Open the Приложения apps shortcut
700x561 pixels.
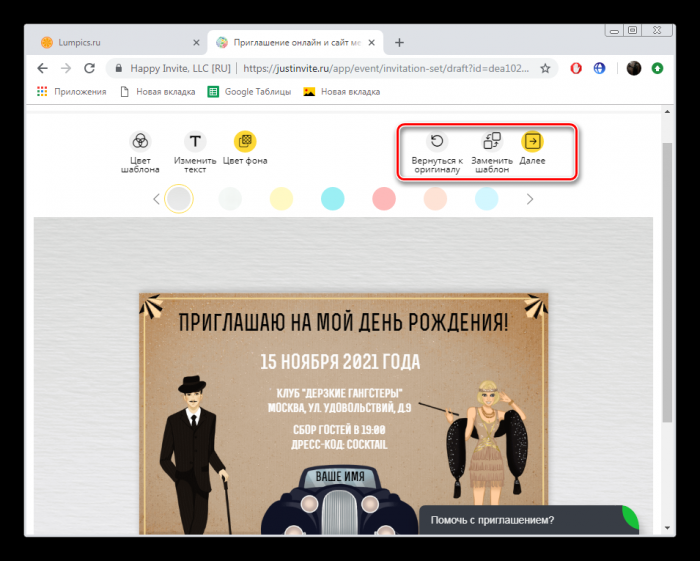72,91
